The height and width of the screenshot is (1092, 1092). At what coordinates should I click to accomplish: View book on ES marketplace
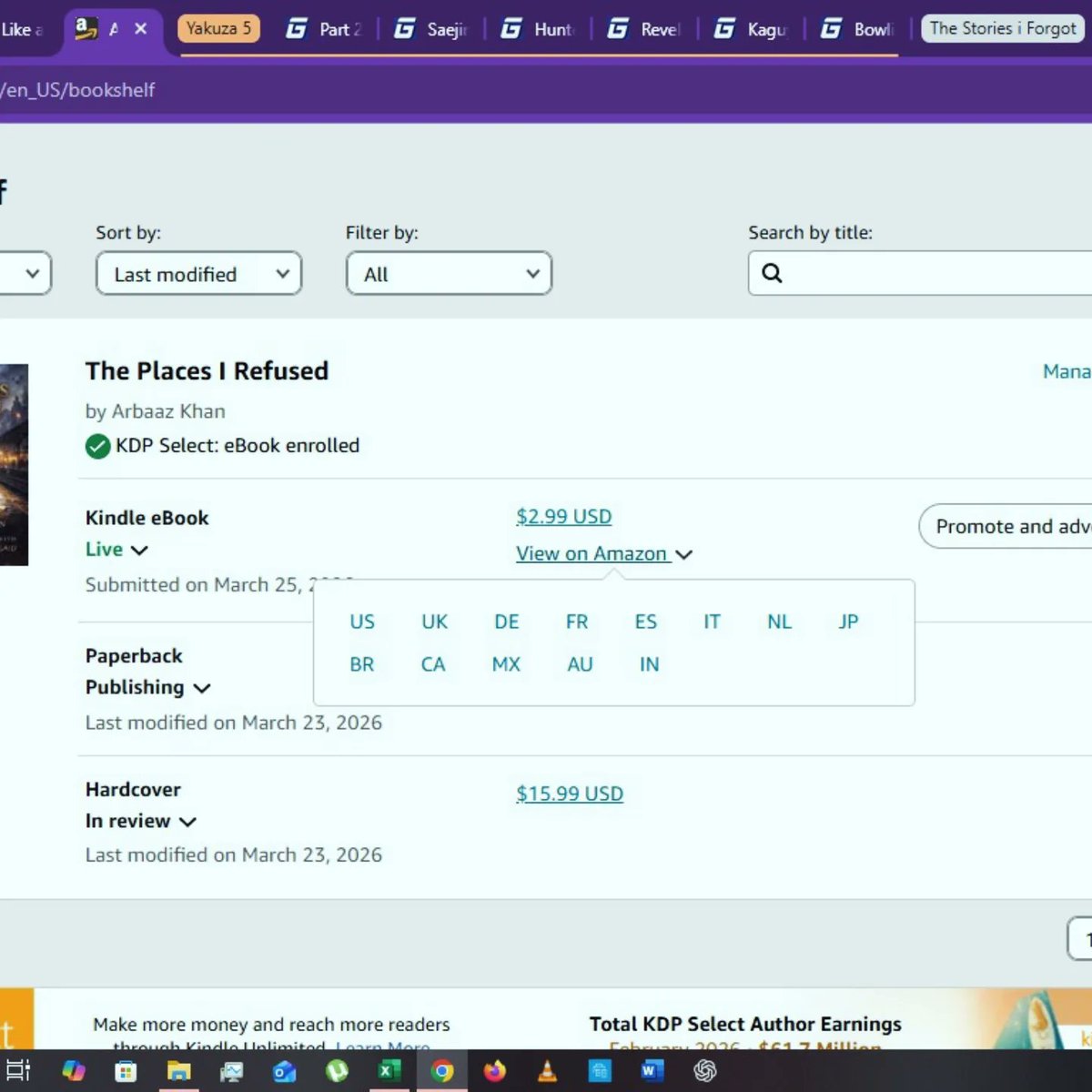point(646,622)
